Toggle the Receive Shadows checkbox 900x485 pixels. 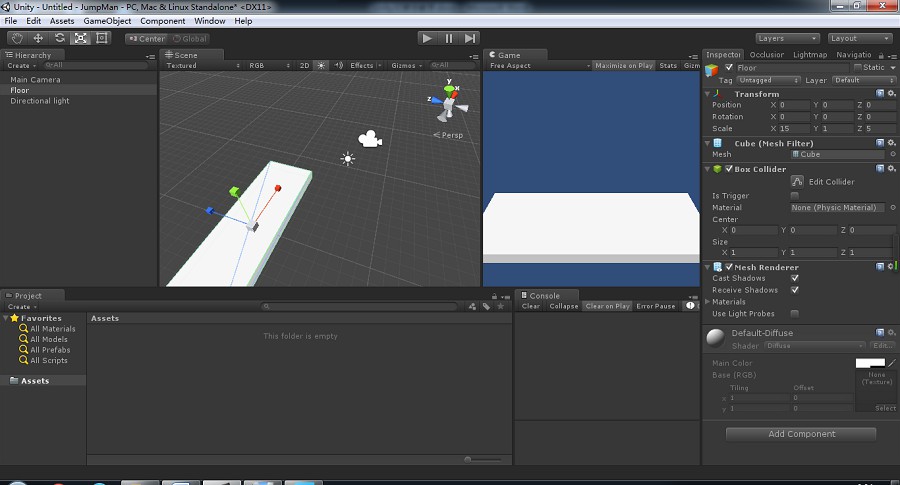click(794, 290)
